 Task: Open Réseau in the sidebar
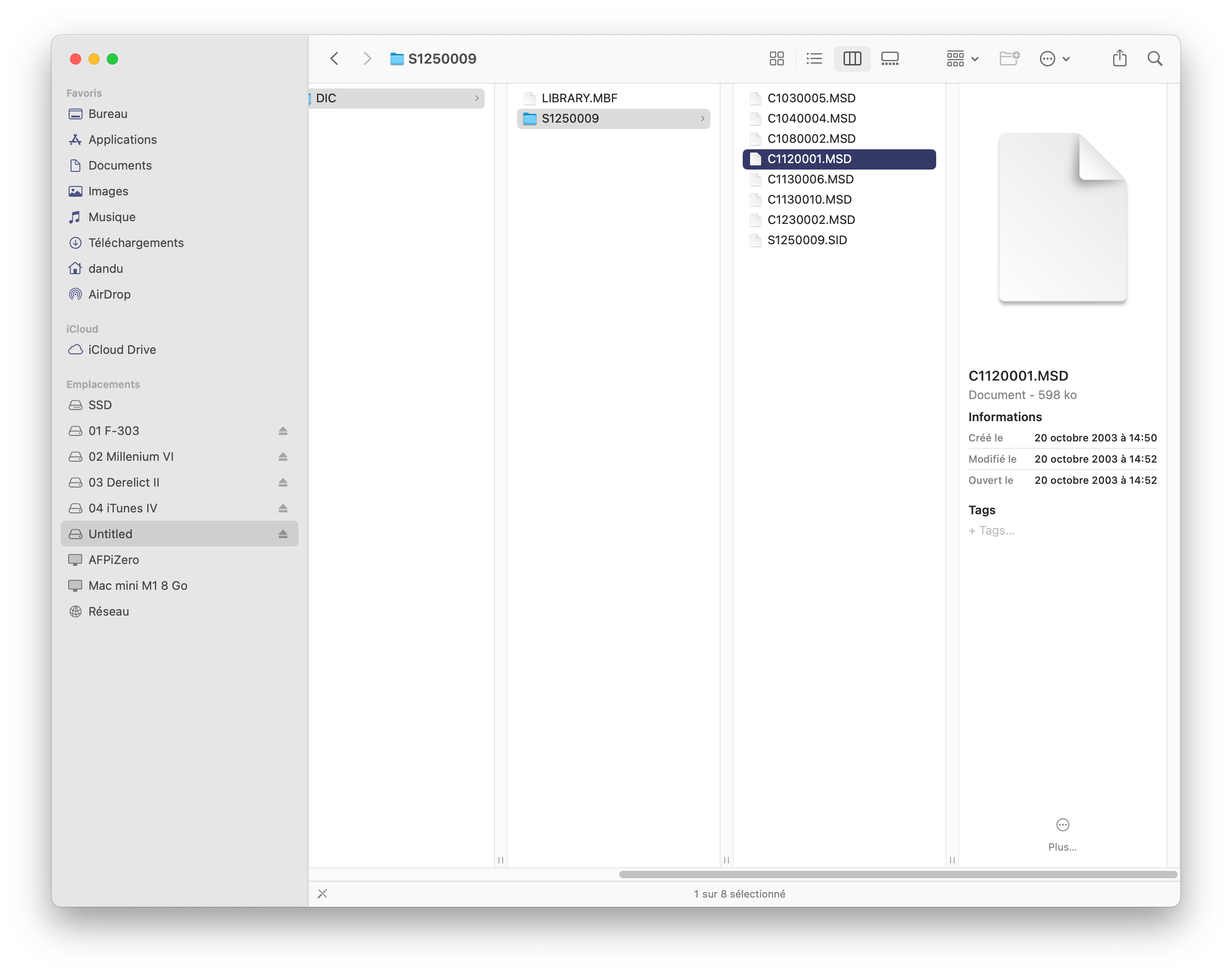[x=179, y=611]
